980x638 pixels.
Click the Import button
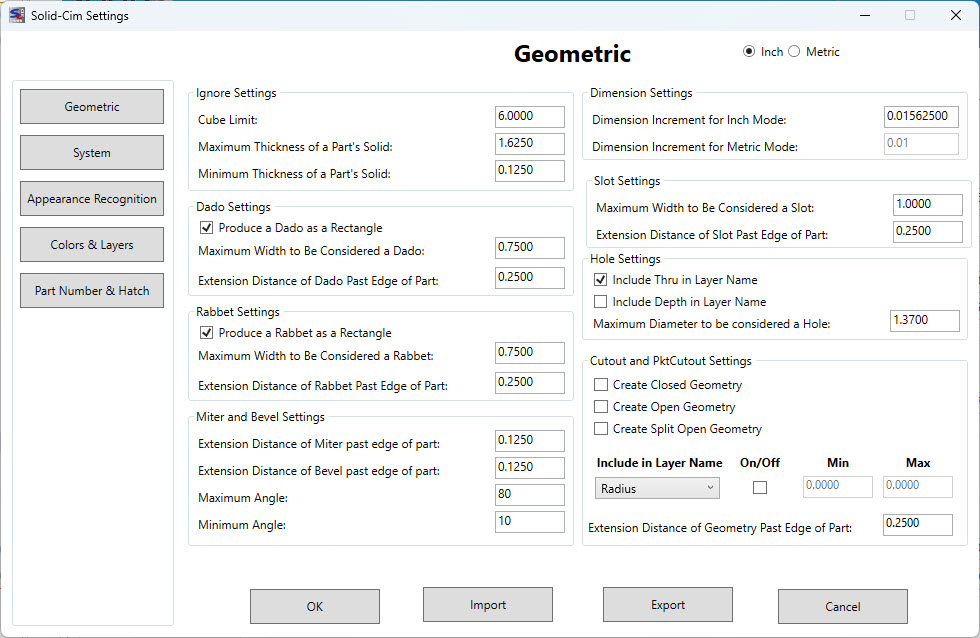[488, 604]
